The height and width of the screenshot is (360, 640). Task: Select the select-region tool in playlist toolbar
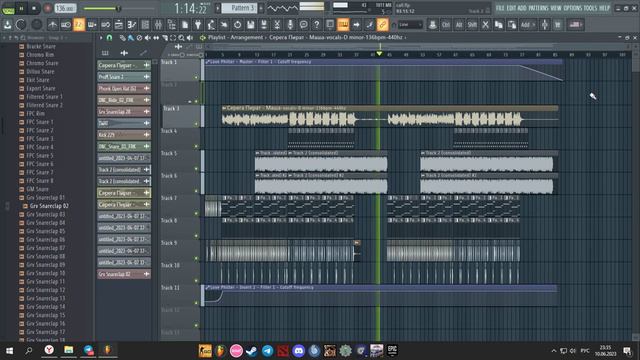click(173, 38)
